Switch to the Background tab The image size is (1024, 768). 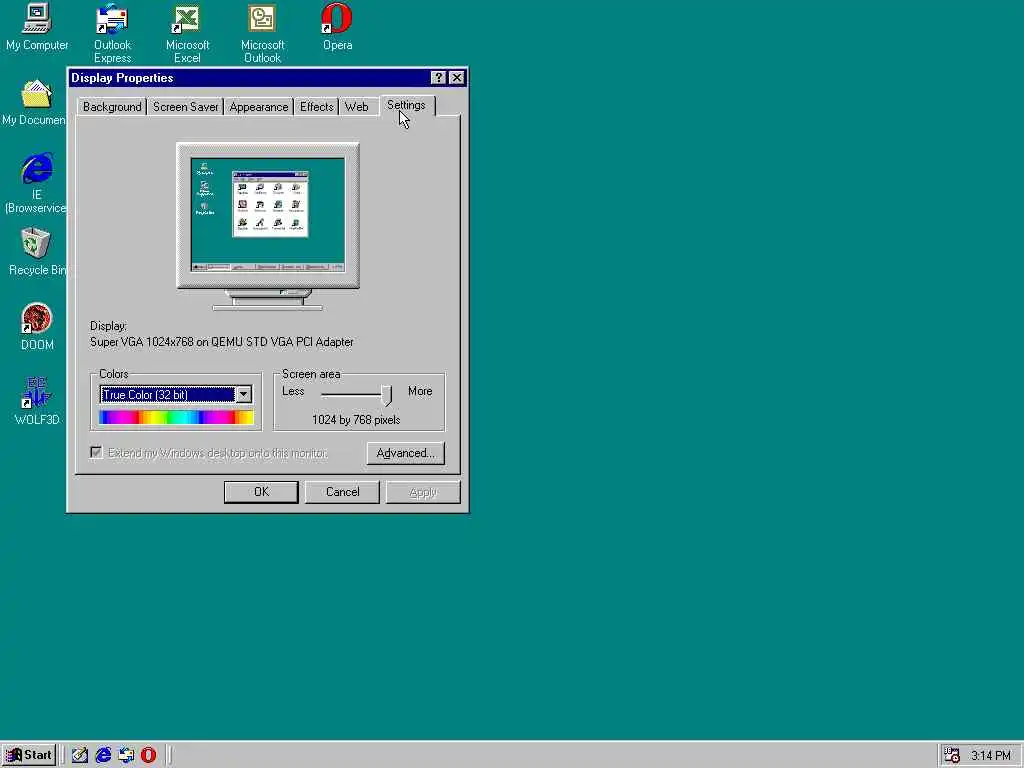pos(112,106)
